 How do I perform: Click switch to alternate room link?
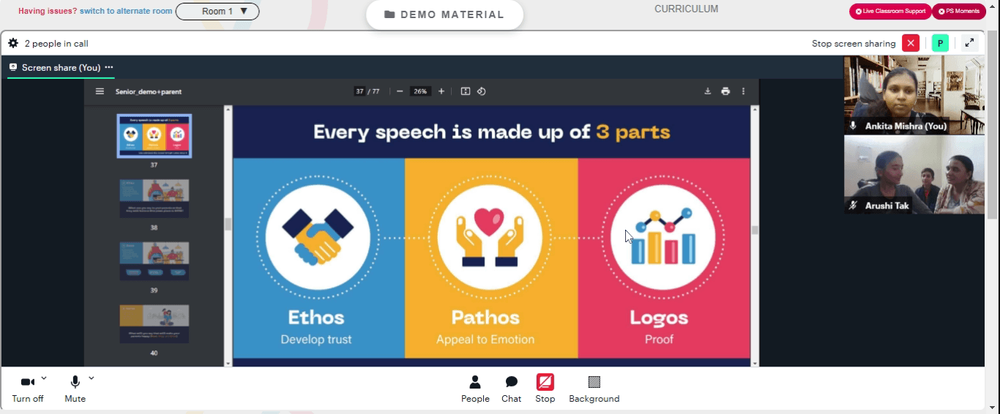pos(125,11)
